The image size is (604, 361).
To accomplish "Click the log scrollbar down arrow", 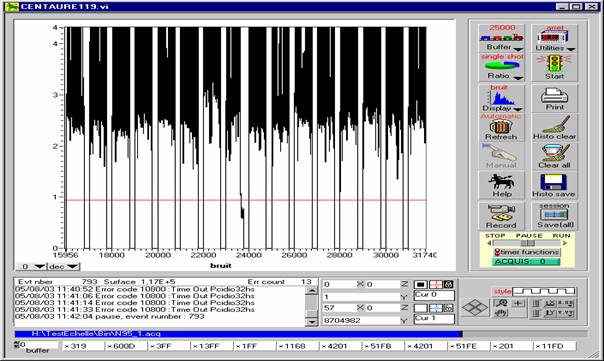I will 311,321.
